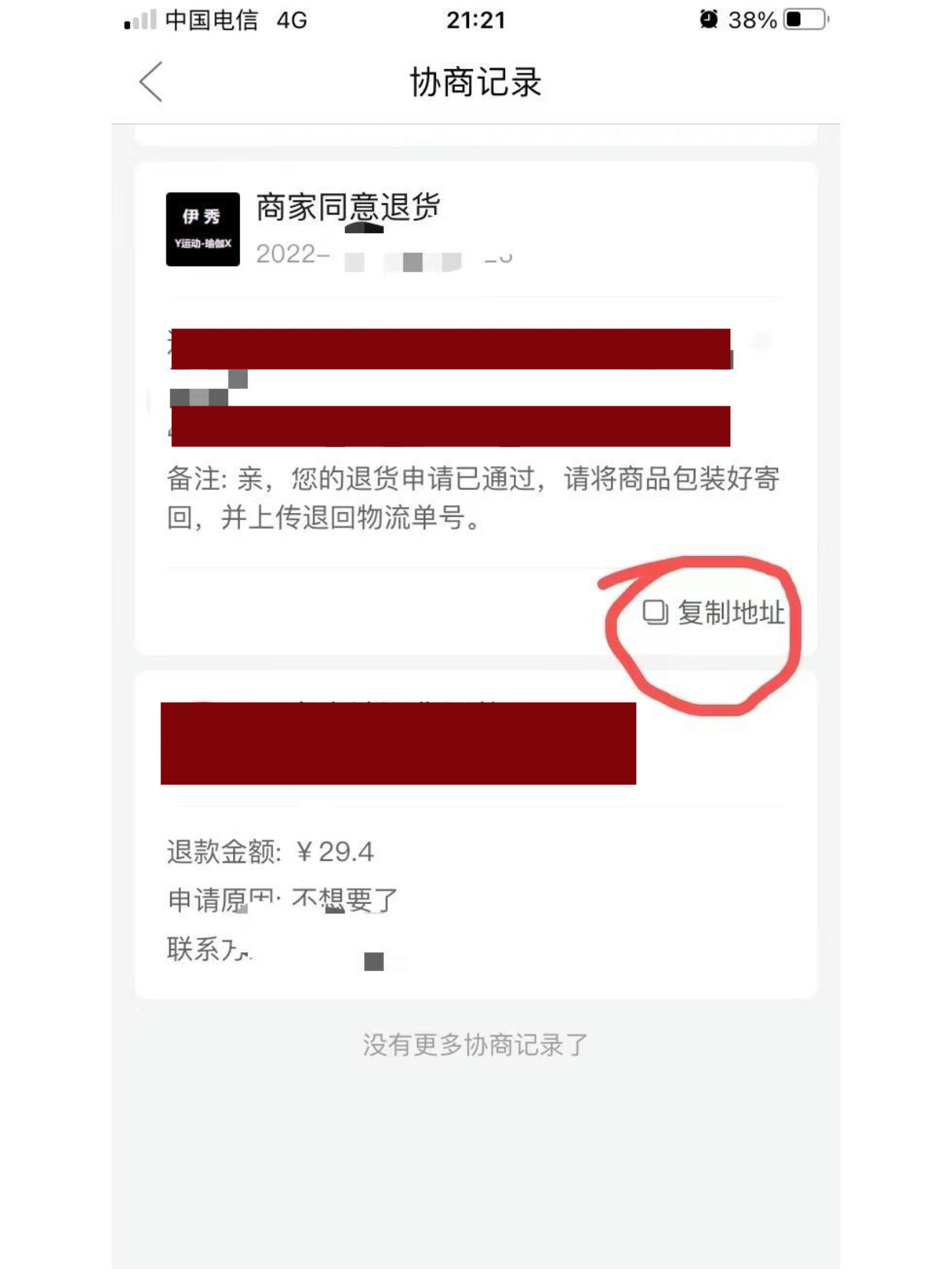952x1273 pixels.
Task: Tap the redacted header in refund card
Action: (x=398, y=743)
